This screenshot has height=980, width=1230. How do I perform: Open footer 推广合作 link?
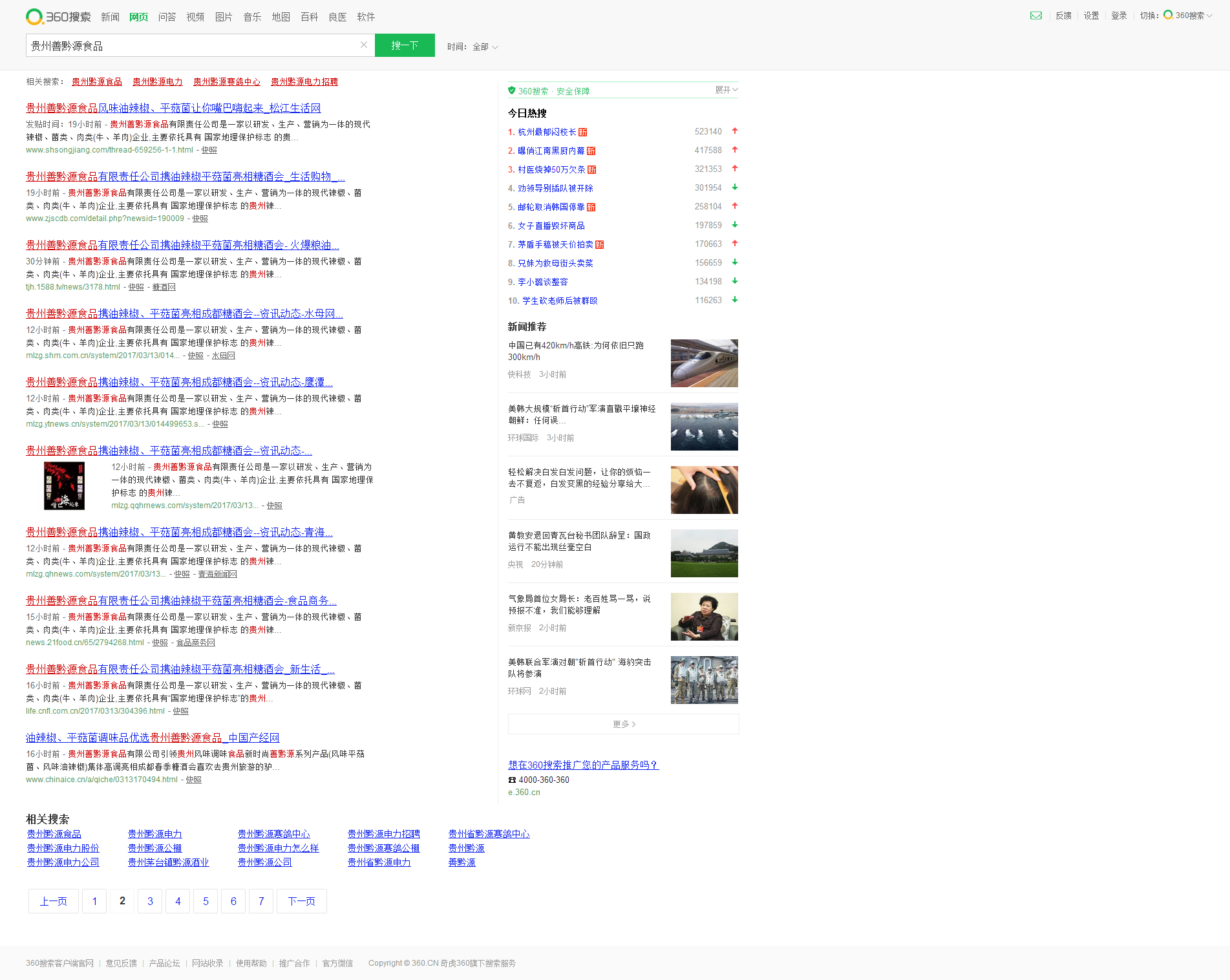coord(295,963)
